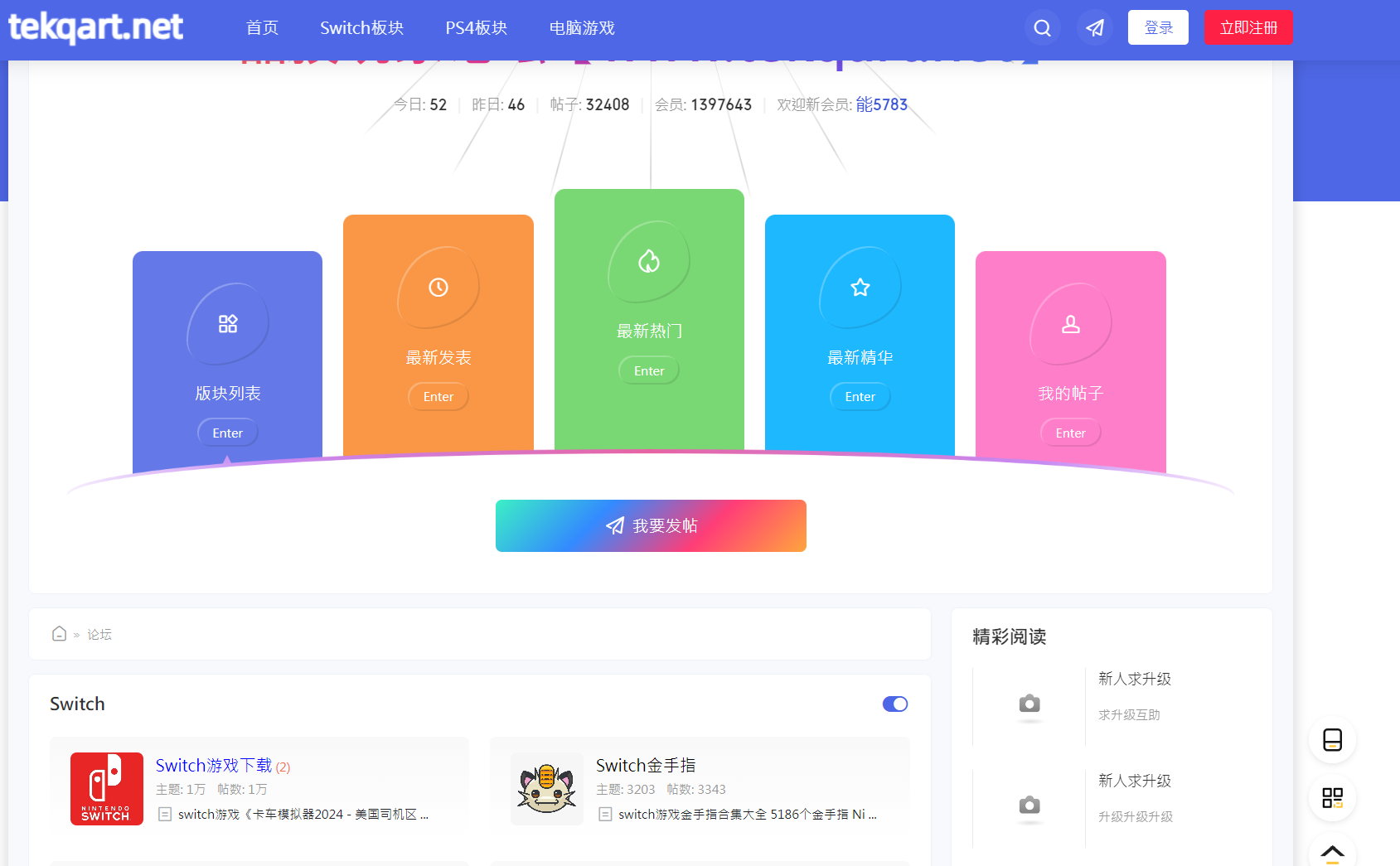Click the star icon on 最新精华 card

(x=860, y=288)
